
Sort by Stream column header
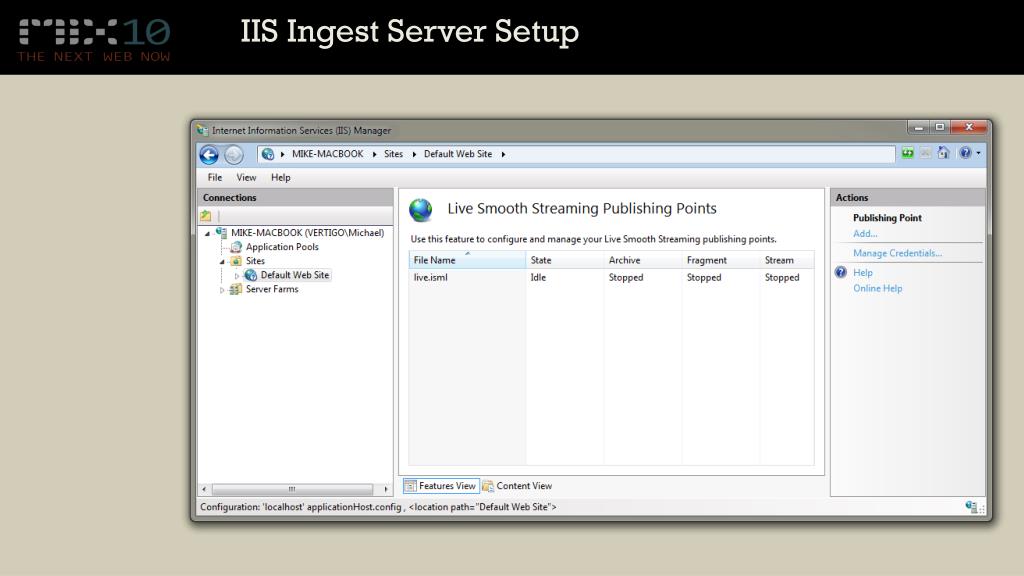tap(788, 260)
